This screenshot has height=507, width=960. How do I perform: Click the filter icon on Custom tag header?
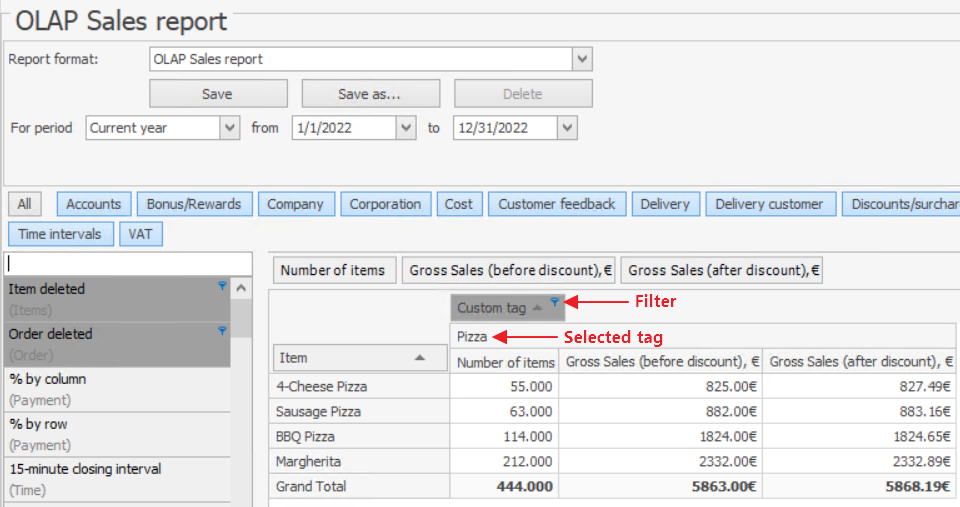tap(554, 302)
